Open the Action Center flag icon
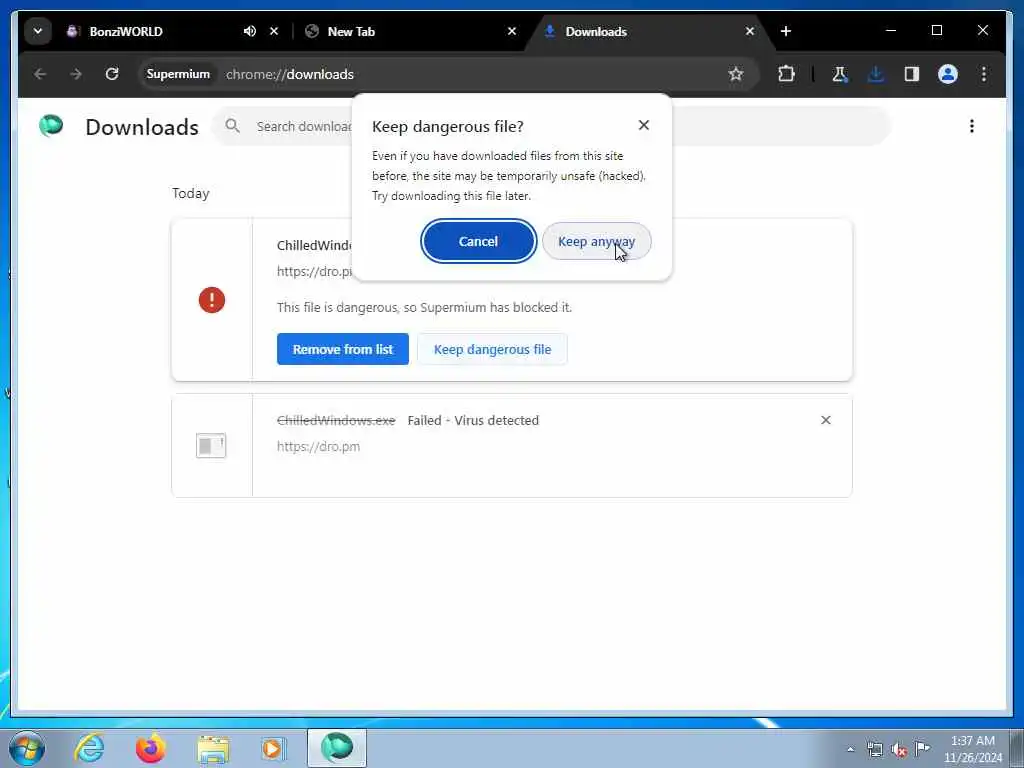Viewport: 1024px width, 768px height. pos(922,748)
